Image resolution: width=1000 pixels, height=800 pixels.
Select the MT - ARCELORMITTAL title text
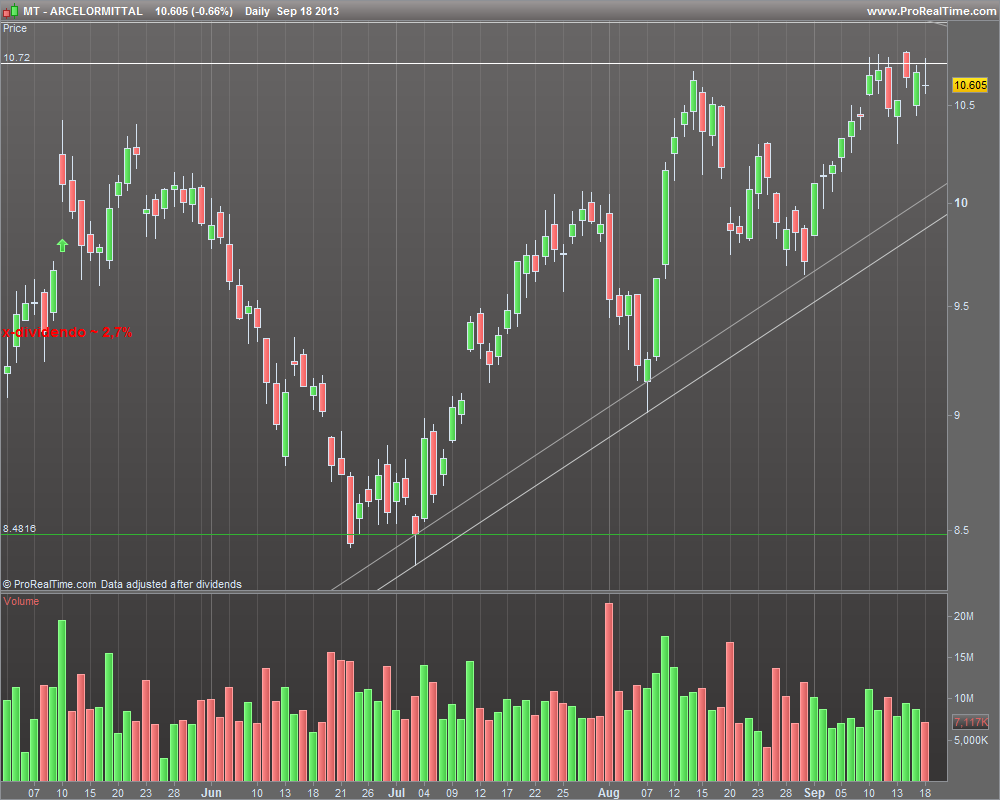[83, 11]
